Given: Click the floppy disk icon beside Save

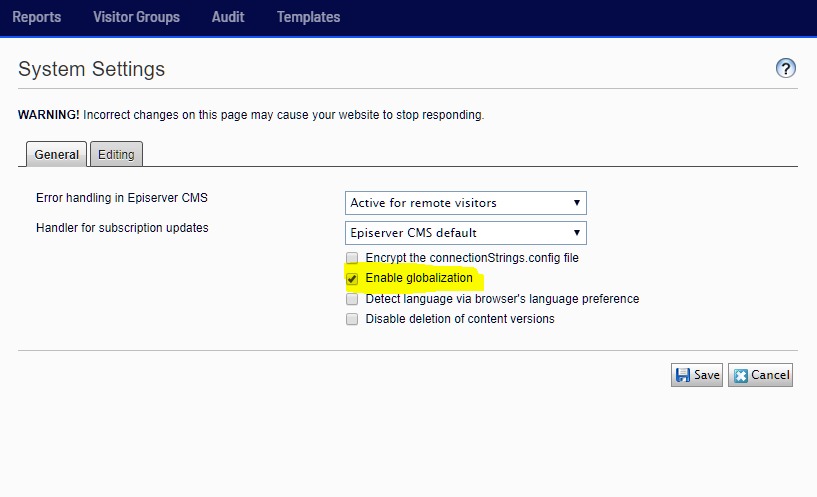Looking at the screenshot, I should click(x=683, y=375).
